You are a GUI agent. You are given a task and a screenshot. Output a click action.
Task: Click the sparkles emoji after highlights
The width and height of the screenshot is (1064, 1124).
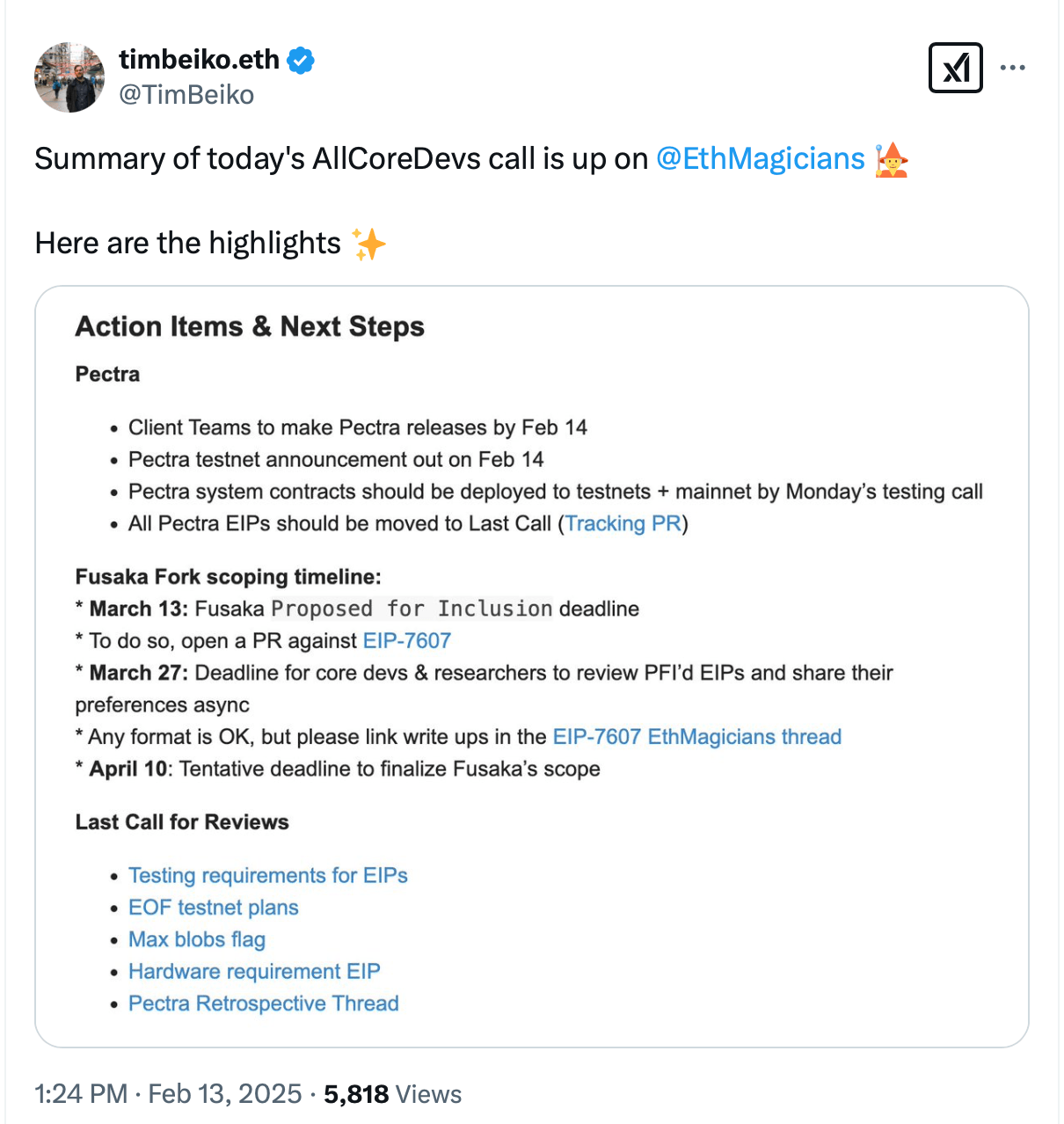pyautogui.click(x=368, y=244)
